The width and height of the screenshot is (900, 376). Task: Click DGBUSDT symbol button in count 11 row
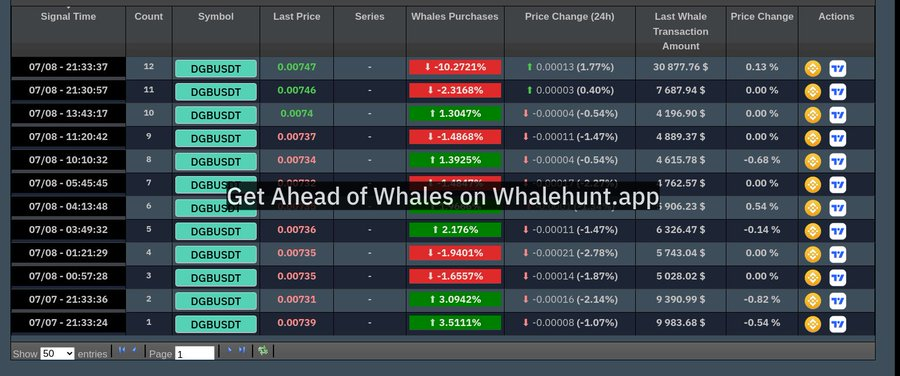216,92
